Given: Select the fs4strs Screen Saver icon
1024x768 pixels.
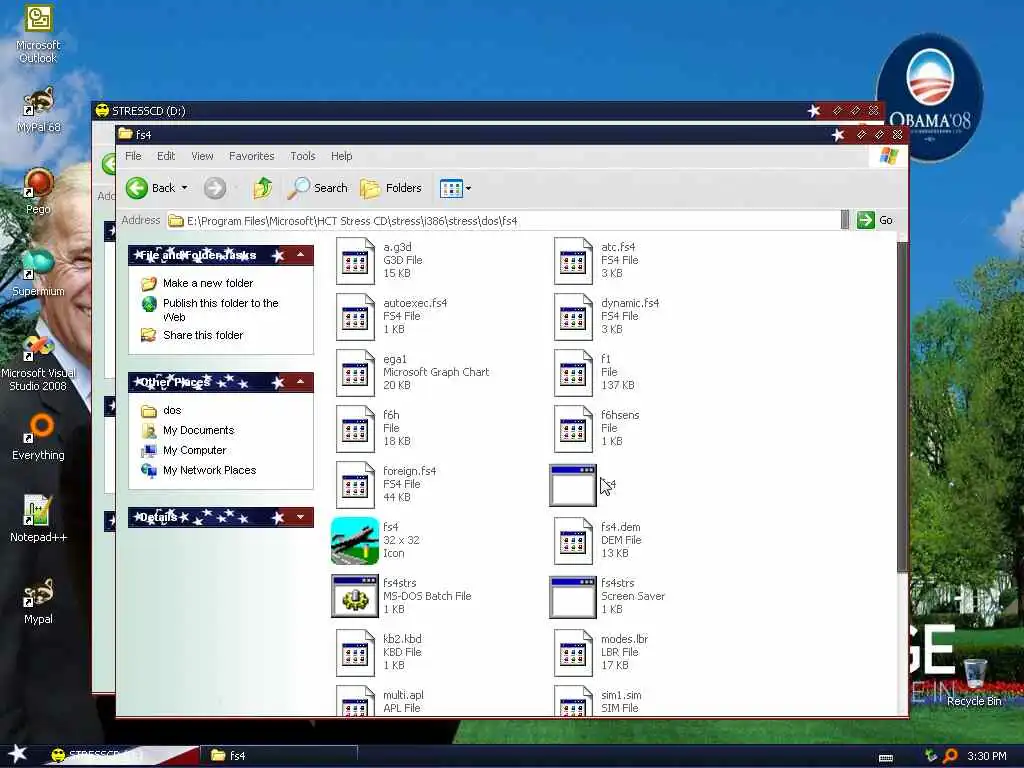Looking at the screenshot, I should (x=573, y=597).
